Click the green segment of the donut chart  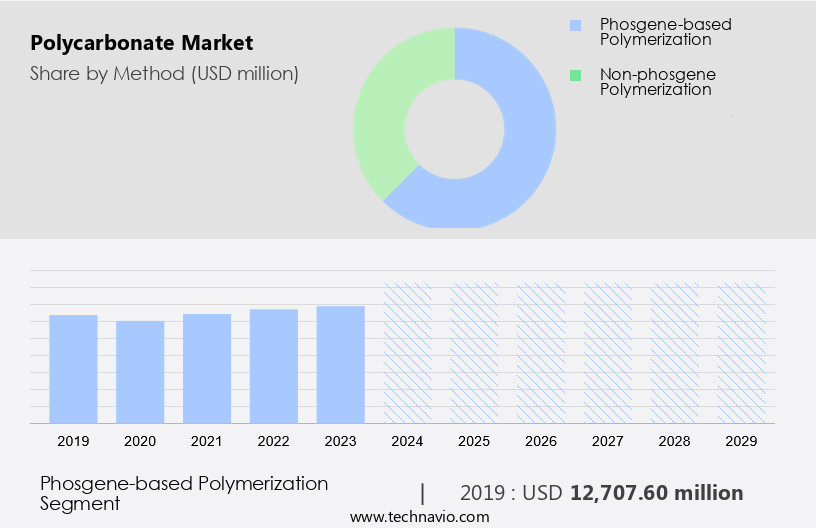[387, 120]
